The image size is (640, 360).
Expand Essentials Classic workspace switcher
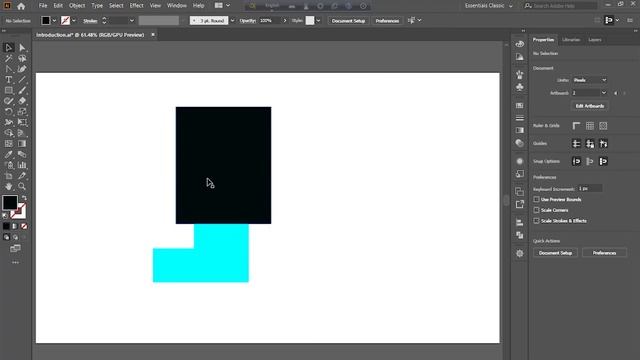[x=489, y=6]
